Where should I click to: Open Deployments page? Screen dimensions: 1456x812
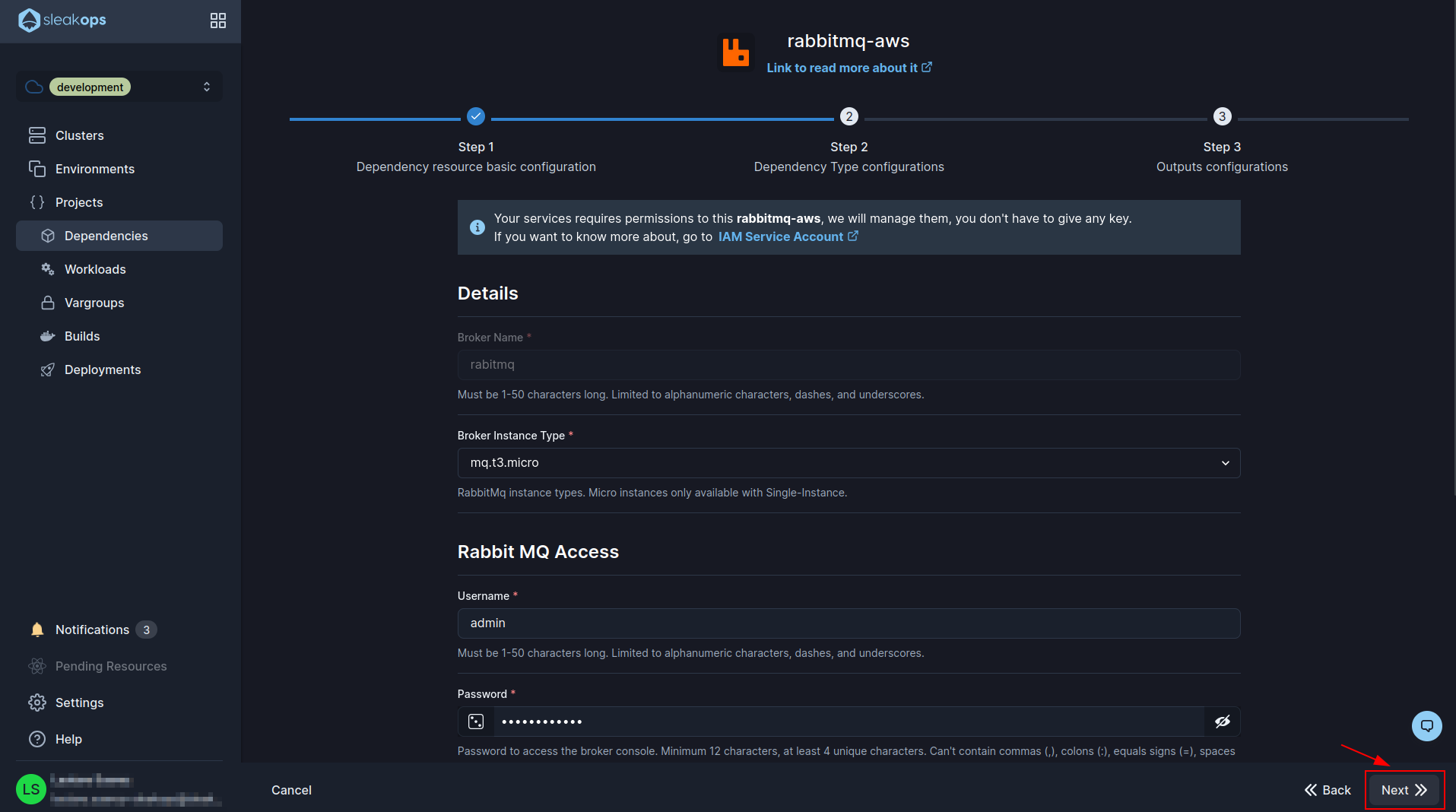point(119,370)
